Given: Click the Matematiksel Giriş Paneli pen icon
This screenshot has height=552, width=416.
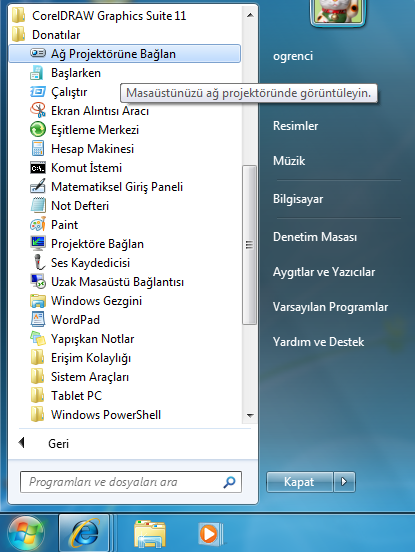Looking at the screenshot, I should click(x=38, y=187).
